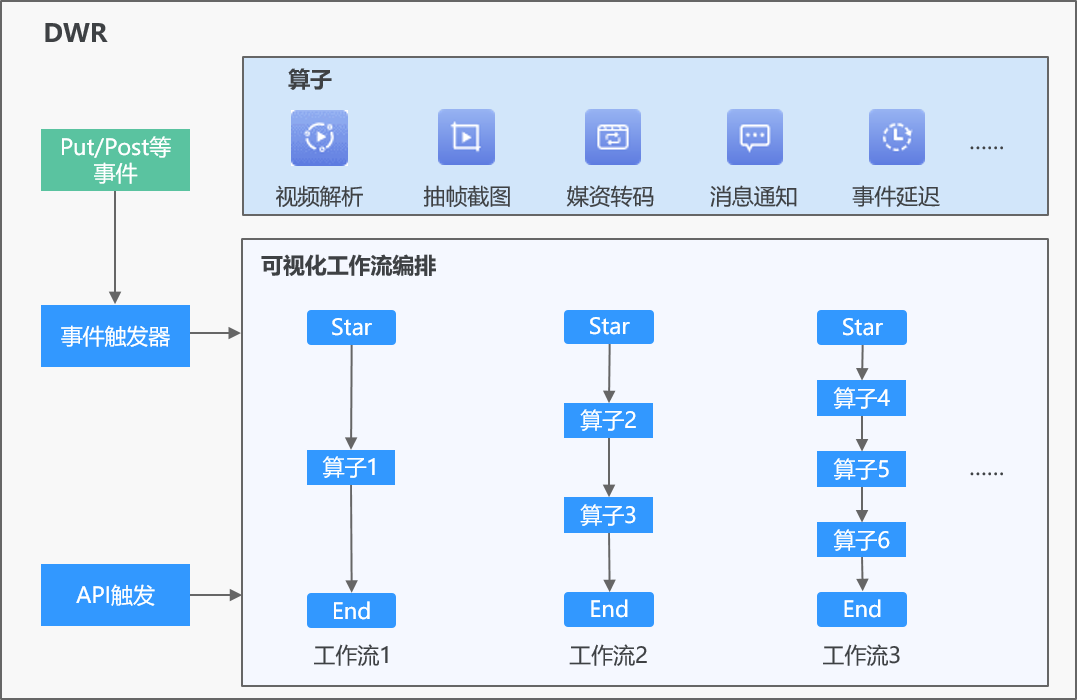Select the 算子6 node
The width and height of the screenshot is (1077, 700).
click(x=861, y=540)
